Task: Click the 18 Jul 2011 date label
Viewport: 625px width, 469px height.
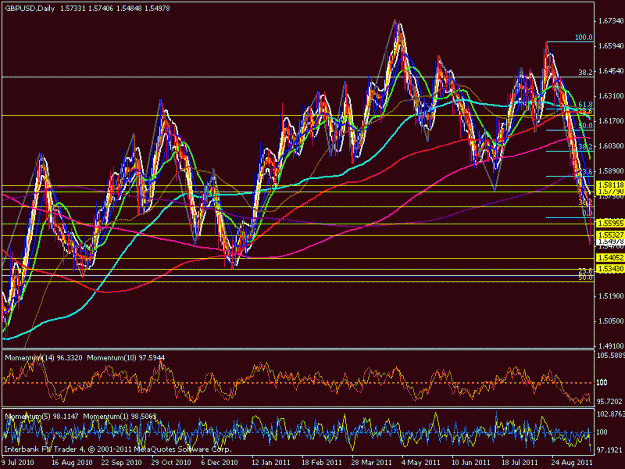Action: (x=520, y=463)
